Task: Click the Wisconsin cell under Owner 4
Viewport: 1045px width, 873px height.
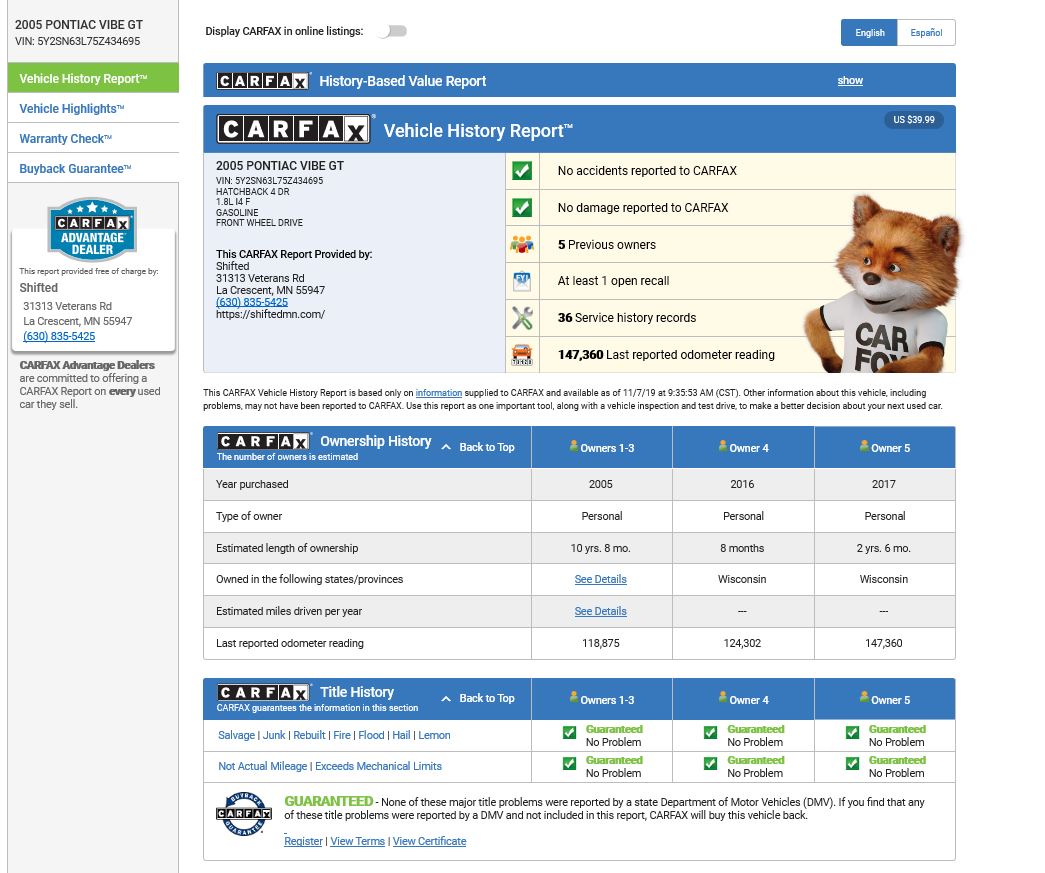Action: [x=742, y=579]
